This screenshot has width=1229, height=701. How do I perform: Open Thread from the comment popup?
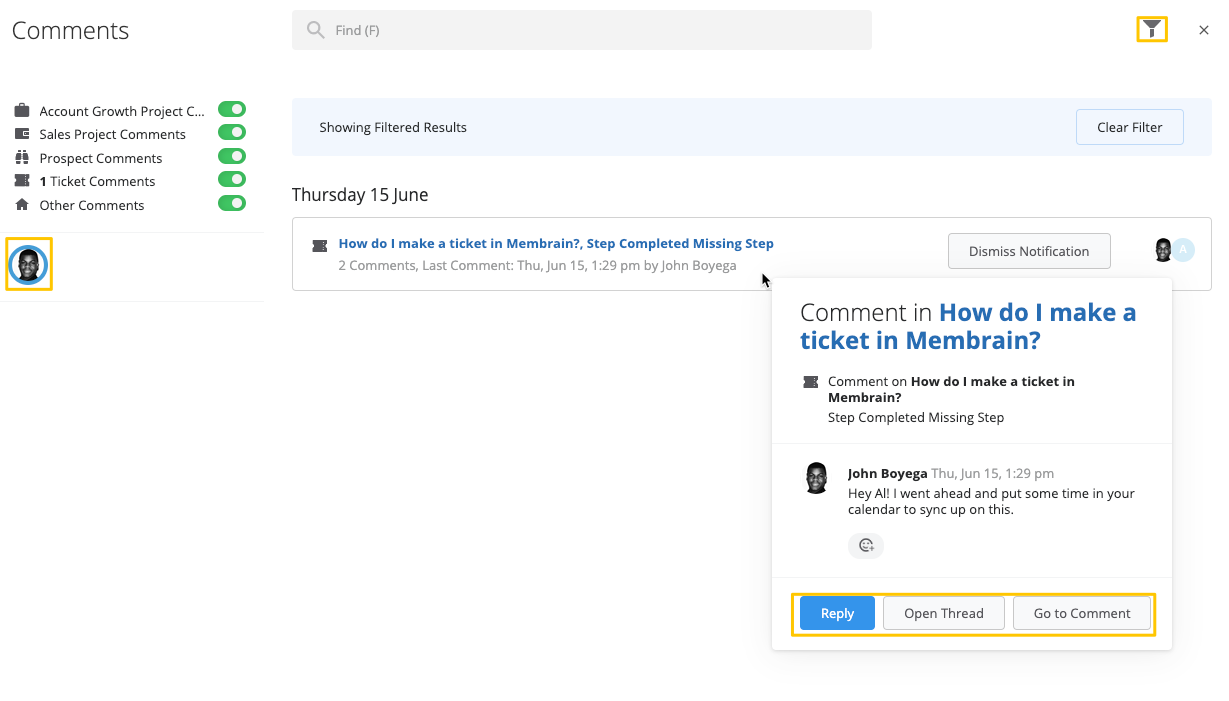(x=943, y=613)
